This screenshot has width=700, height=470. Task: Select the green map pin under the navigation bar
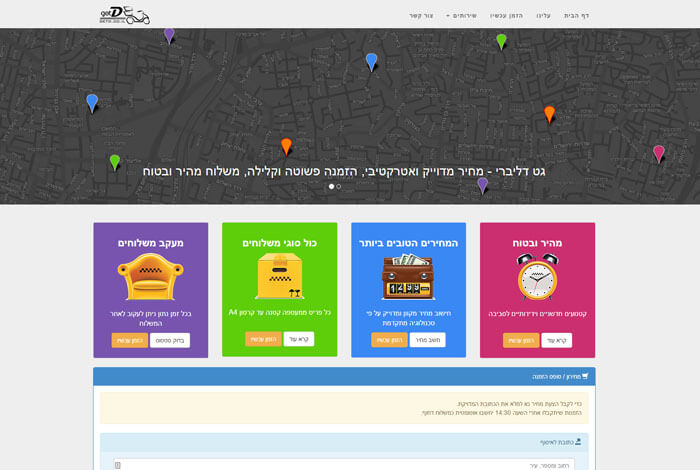501,42
